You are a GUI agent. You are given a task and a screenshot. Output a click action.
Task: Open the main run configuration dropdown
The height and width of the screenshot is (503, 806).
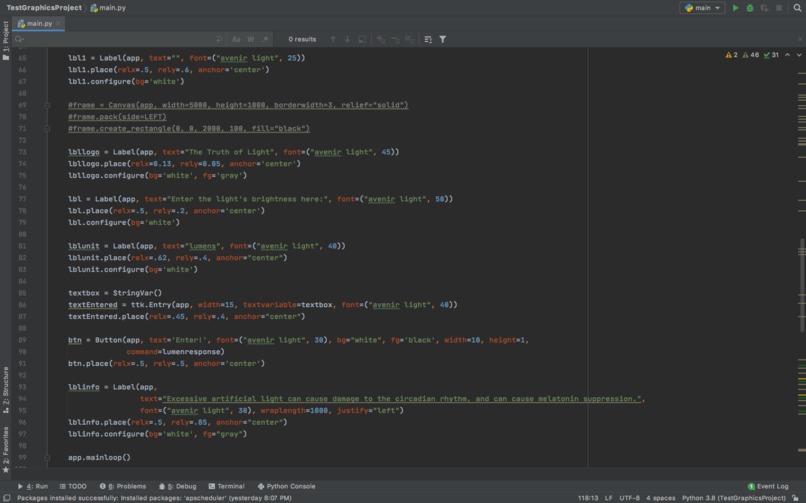pyautogui.click(x=702, y=8)
